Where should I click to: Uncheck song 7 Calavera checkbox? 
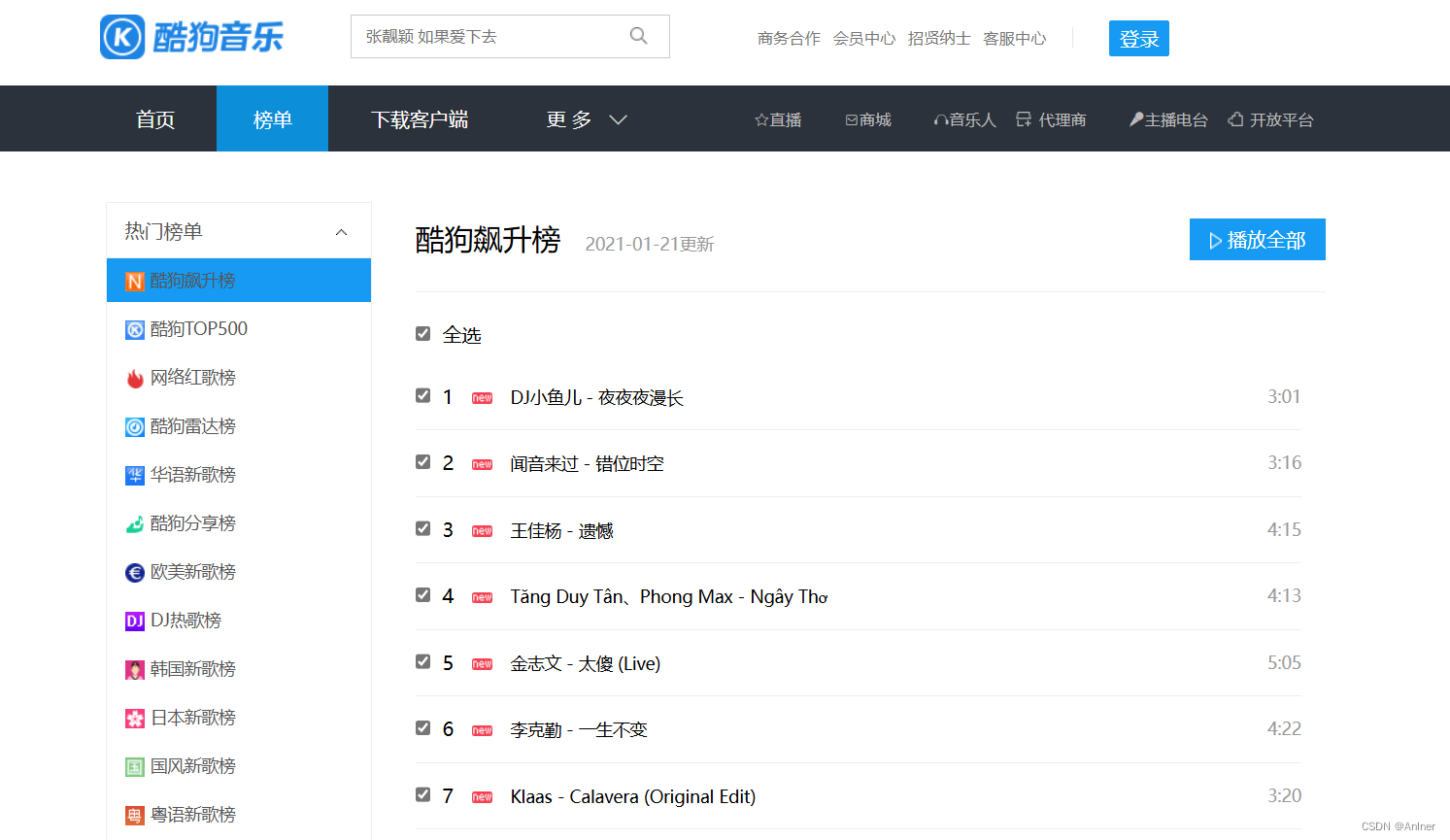pyautogui.click(x=422, y=795)
